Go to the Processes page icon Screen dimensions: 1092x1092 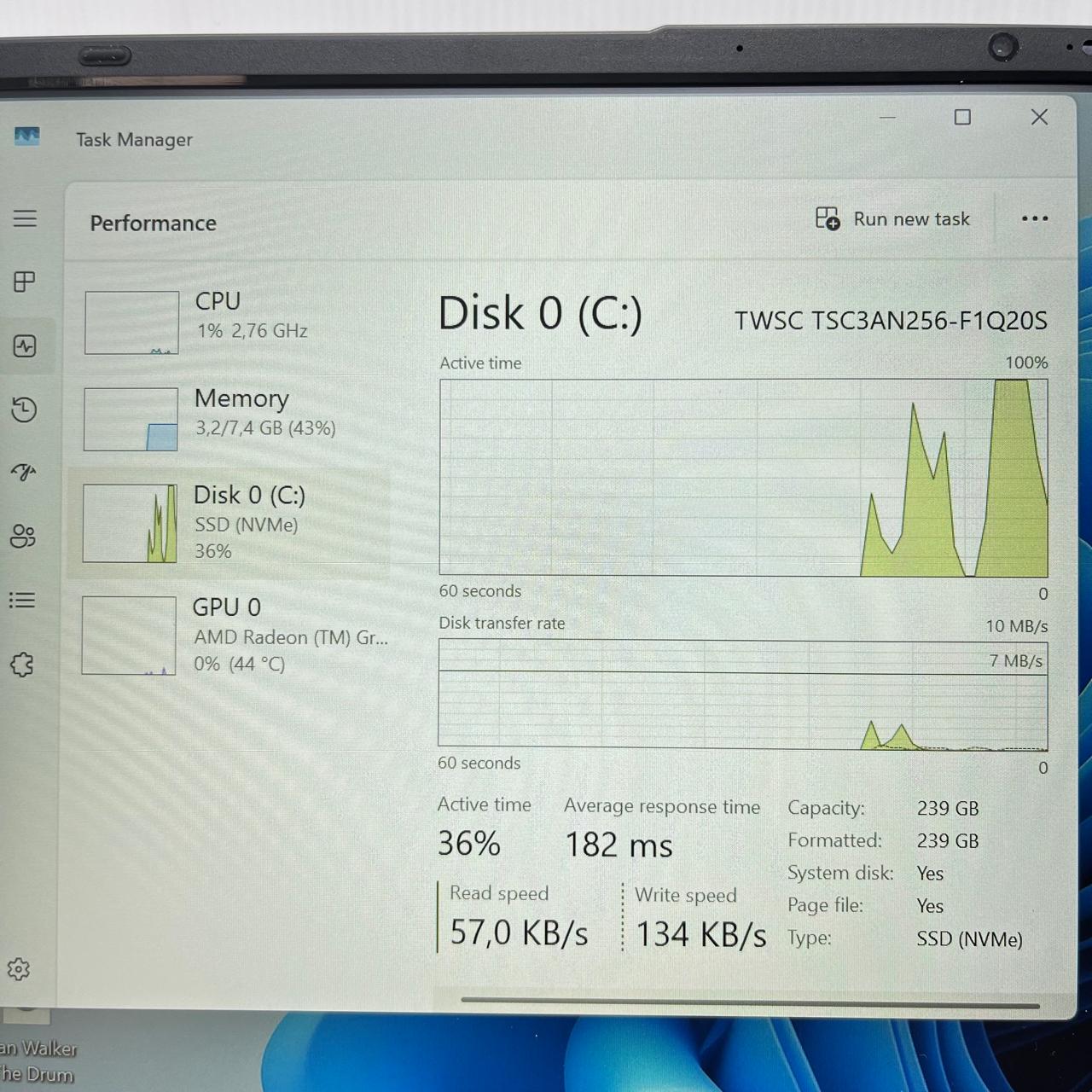coord(25,282)
